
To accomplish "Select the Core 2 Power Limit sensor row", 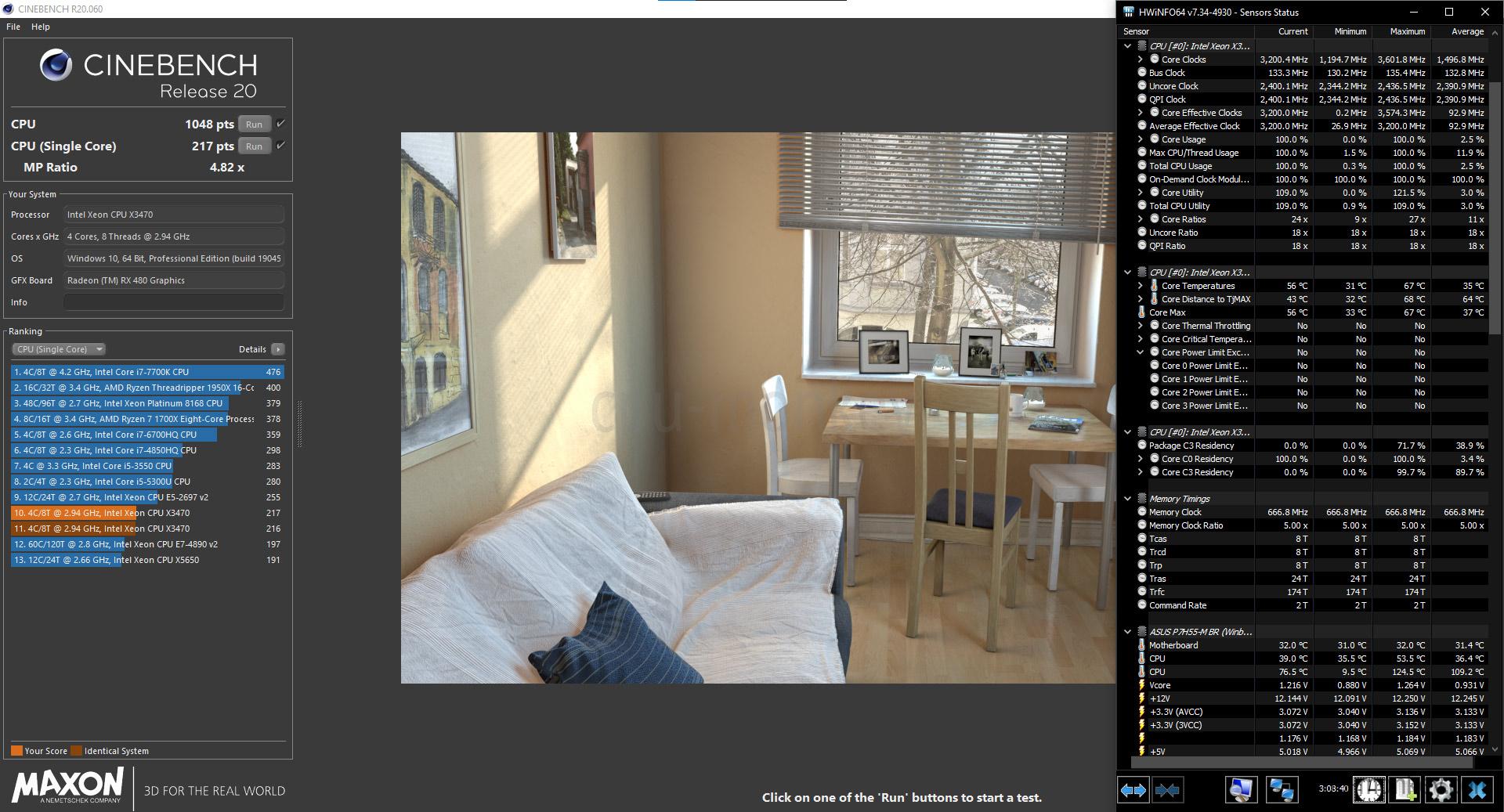I will pyautogui.click(x=1303, y=392).
